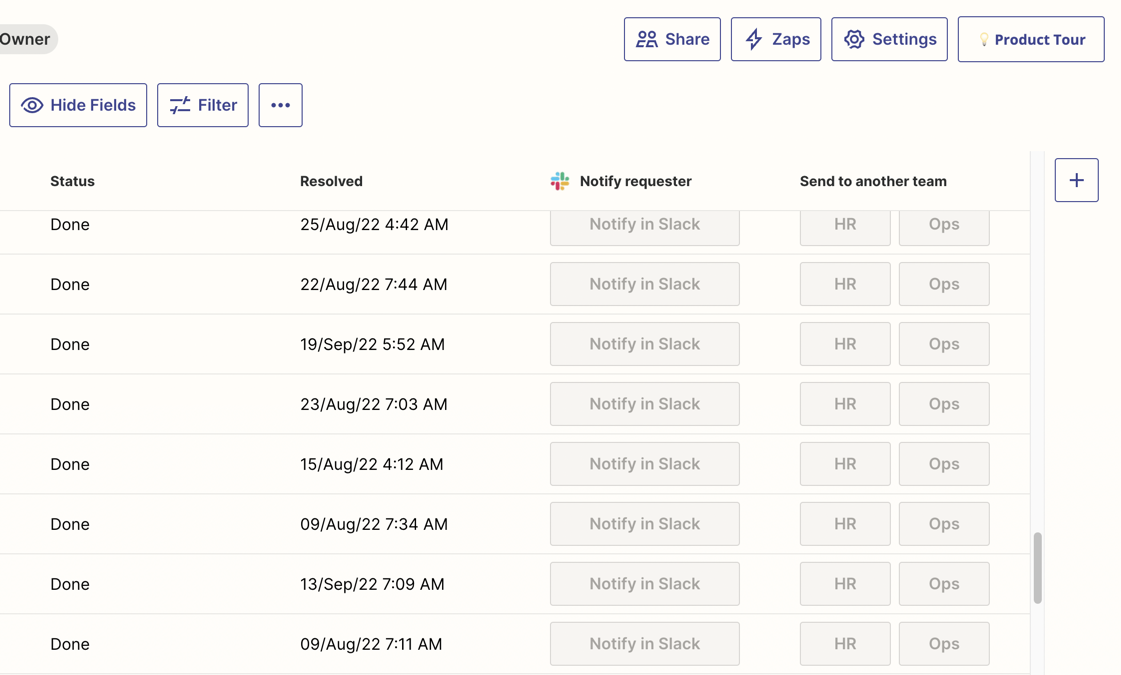Click Slack icon in Notify requester header
The image size is (1121, 675).
pyautogui.click(x=560, y=181)
